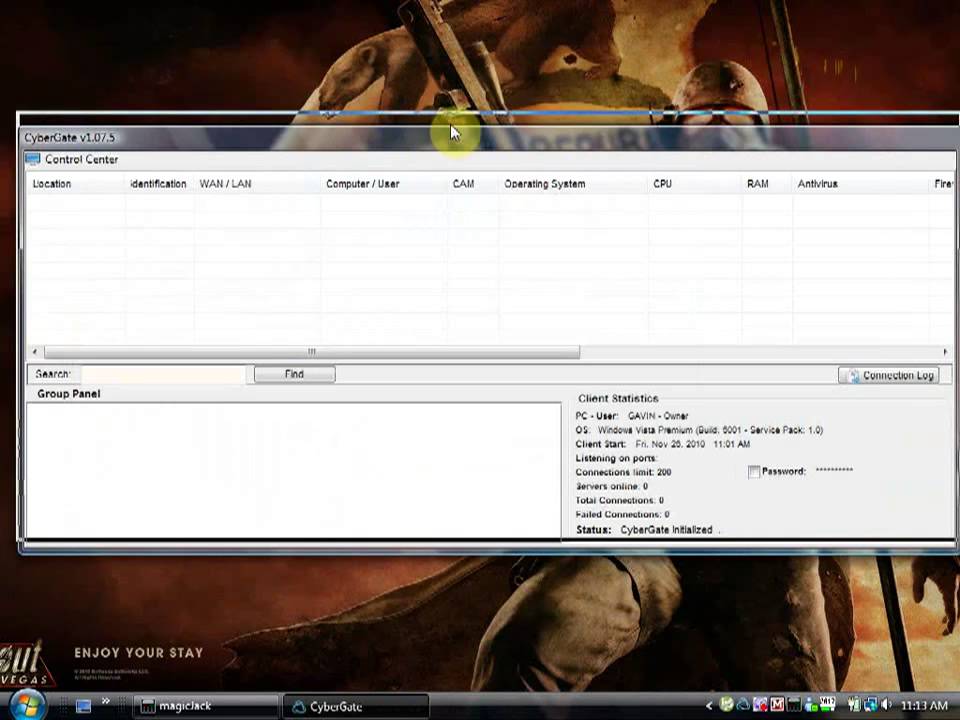This screenshot has height=720, width=960.
Task: Click the horizontal scrollbar thumb
Action: pos(312,352)
